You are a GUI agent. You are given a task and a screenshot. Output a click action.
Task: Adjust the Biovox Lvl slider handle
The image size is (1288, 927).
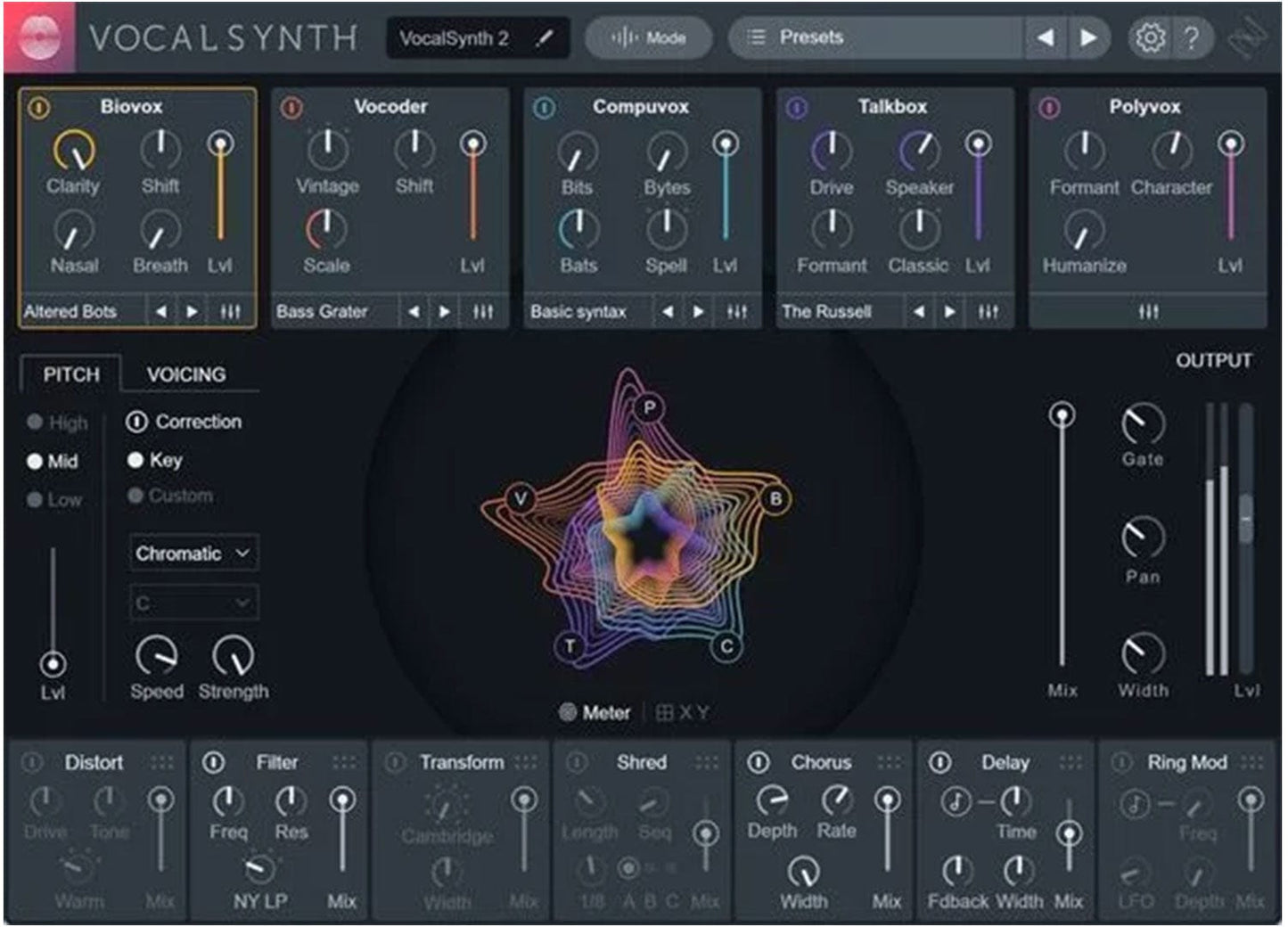point(220,144)
